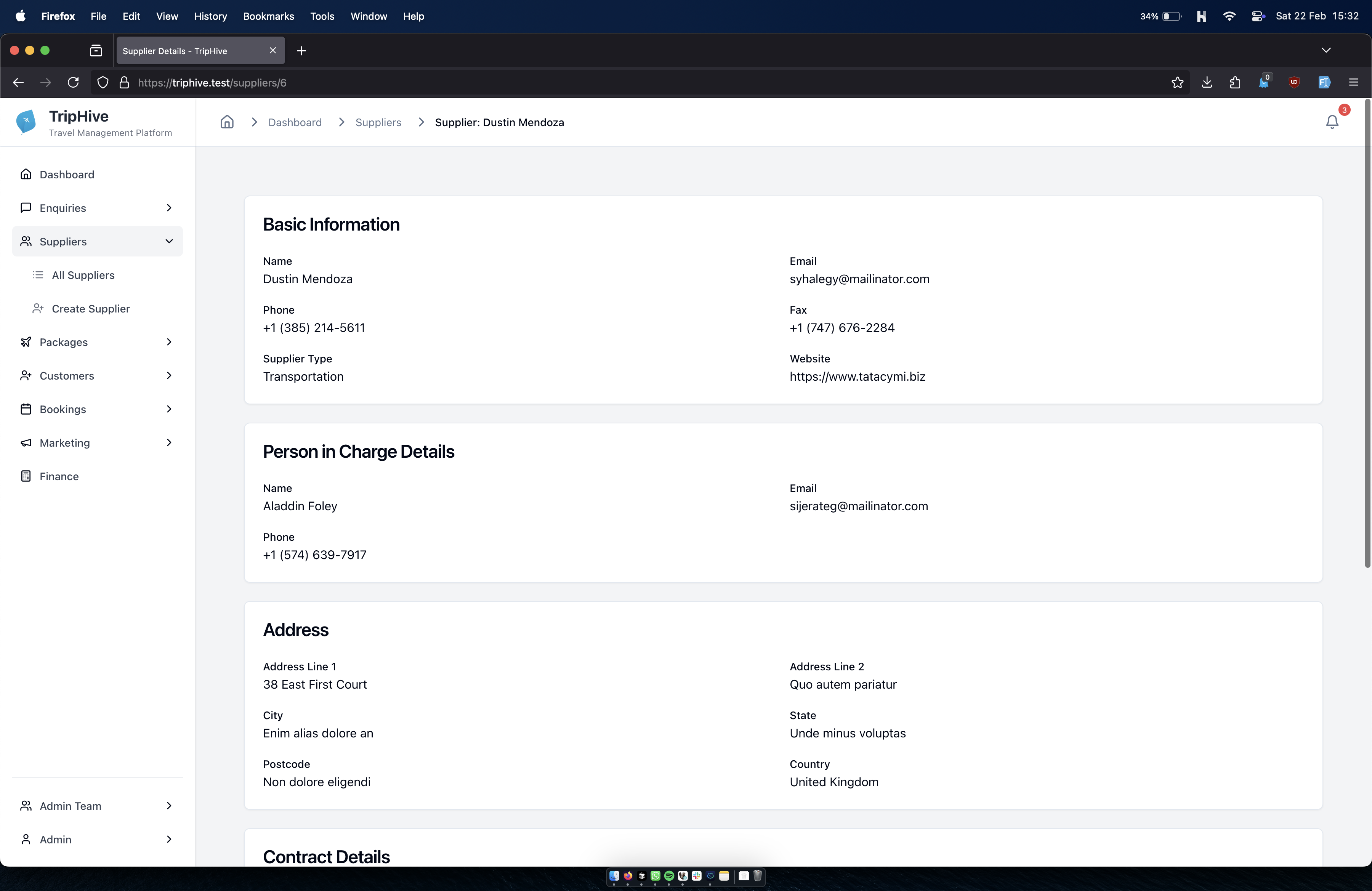Click the Create Supplier add-user icon
Screen dimensions: 1372x891
tap(38, 308)
